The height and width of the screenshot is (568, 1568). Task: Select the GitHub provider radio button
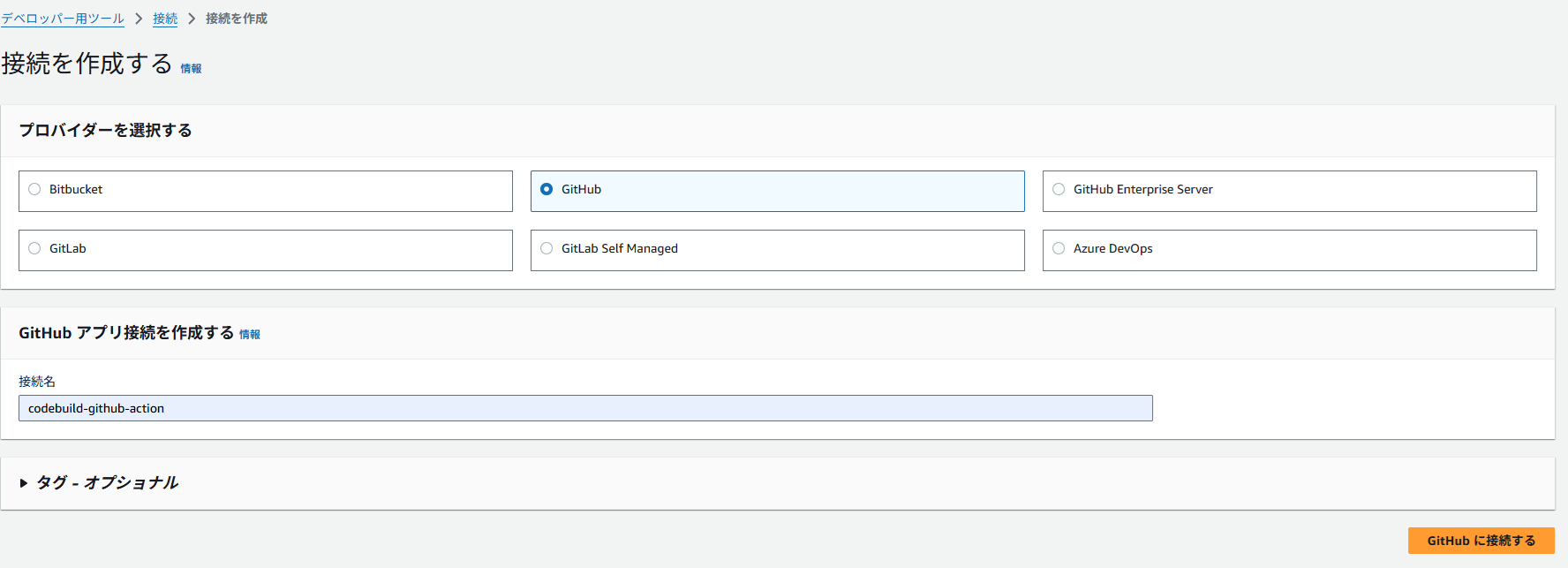click(x=547, y=189)
